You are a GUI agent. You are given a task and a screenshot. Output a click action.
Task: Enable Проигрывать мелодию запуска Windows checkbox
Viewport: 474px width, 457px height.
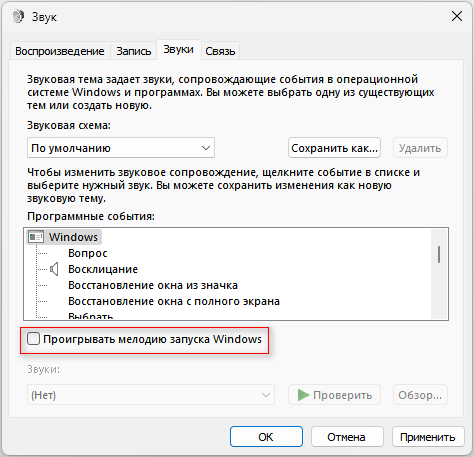tap(33, 339)
